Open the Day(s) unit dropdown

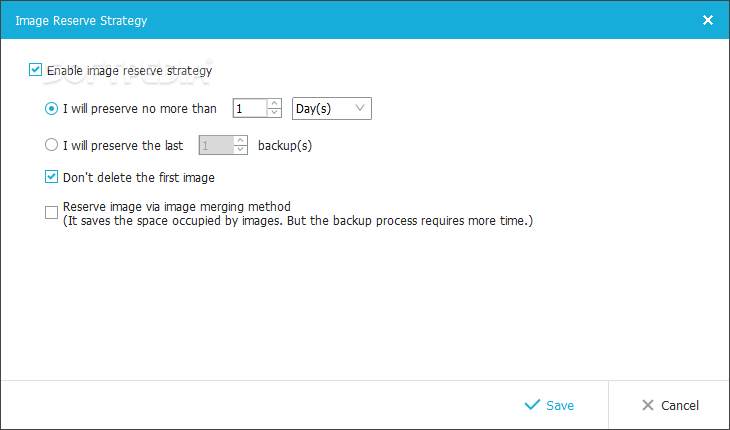pyautogui.click(x=332, y=108)
